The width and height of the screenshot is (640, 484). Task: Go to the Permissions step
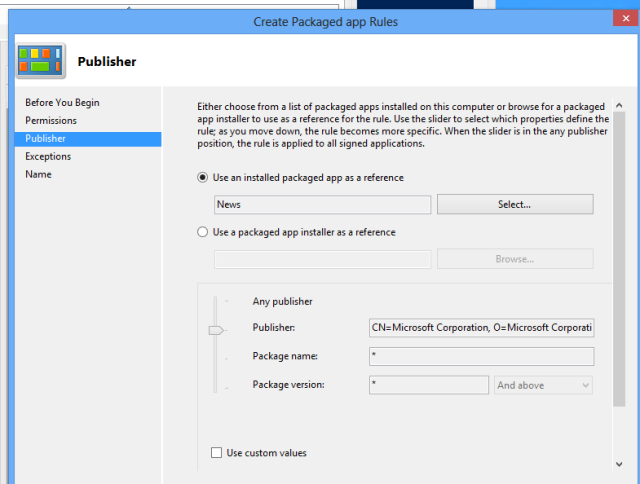(51, 120)
